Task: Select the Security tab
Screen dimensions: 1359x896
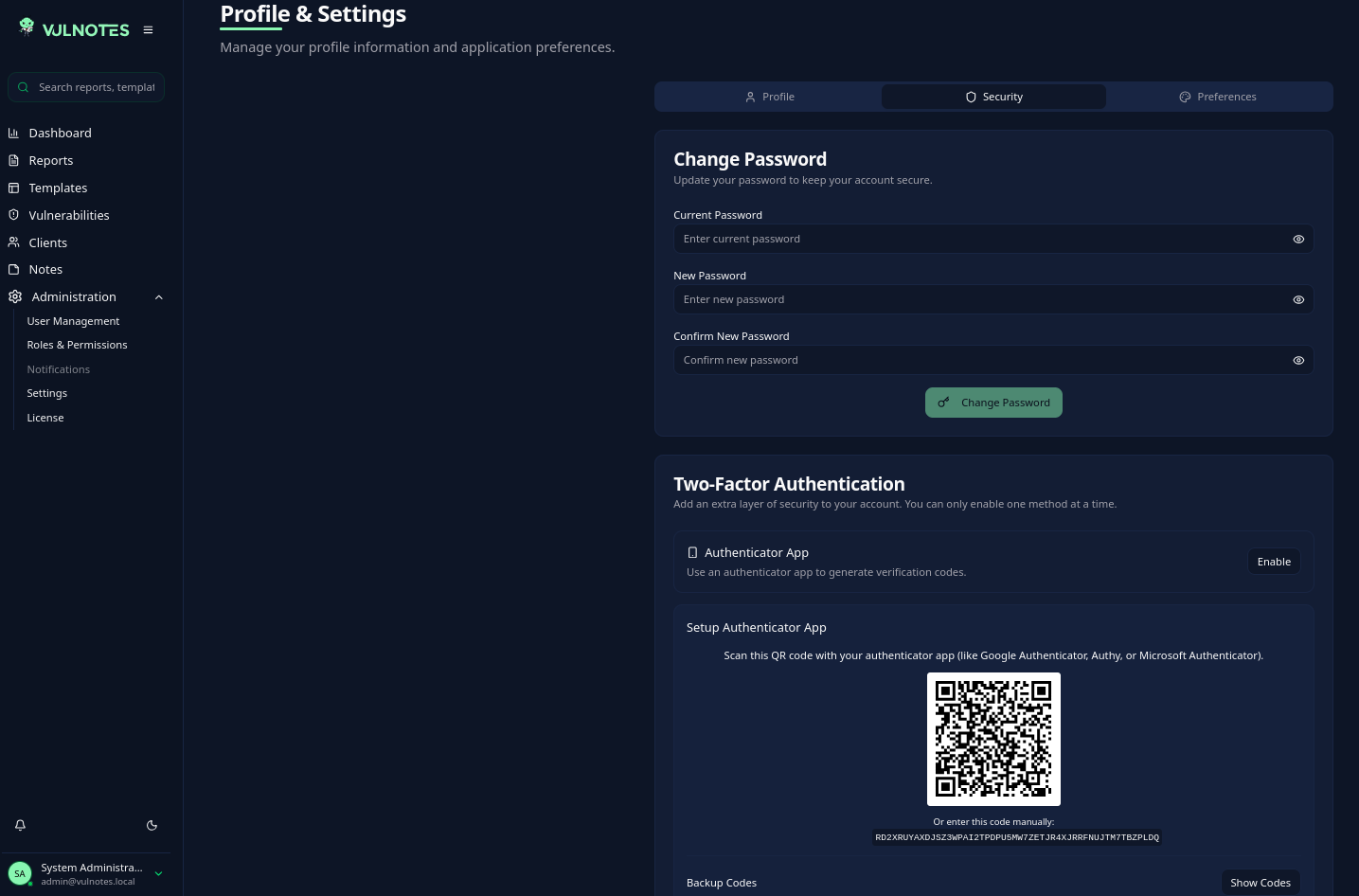Action: pyautogui.click(x=993, y=97)
